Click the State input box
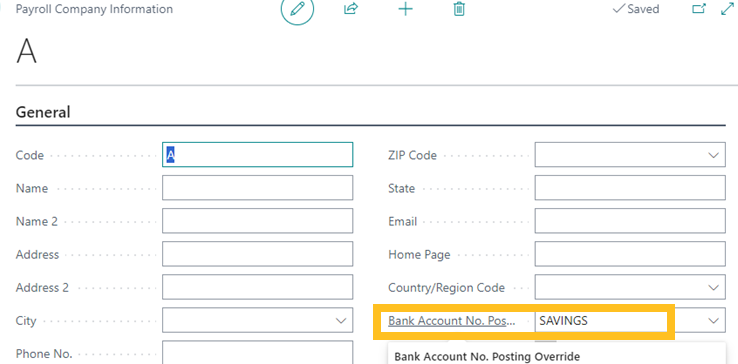Screen dimensions: 738x364 click(x=630, y=188)
